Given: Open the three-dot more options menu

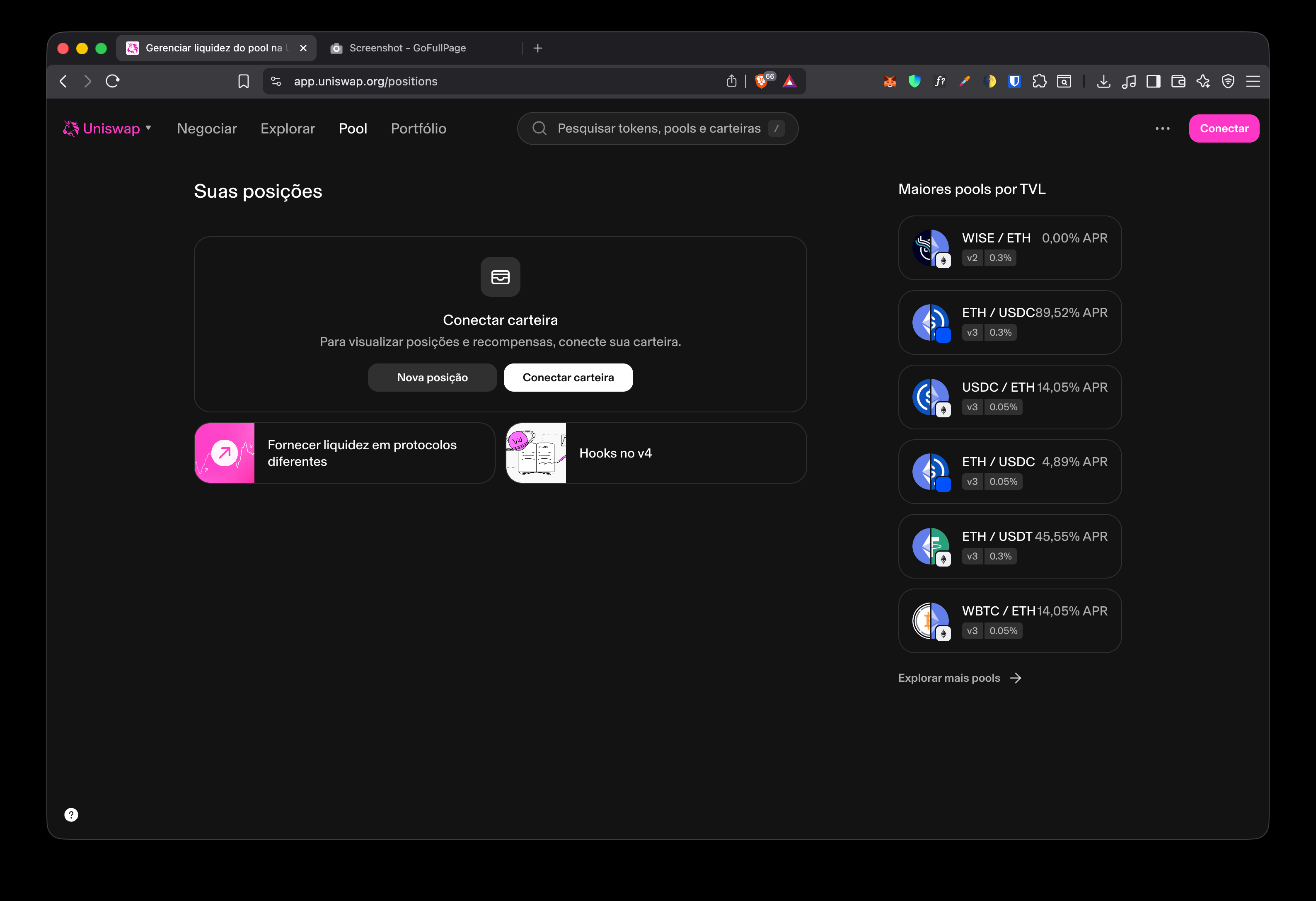Looking at the screenshot, I should (x=1163, y=128).
